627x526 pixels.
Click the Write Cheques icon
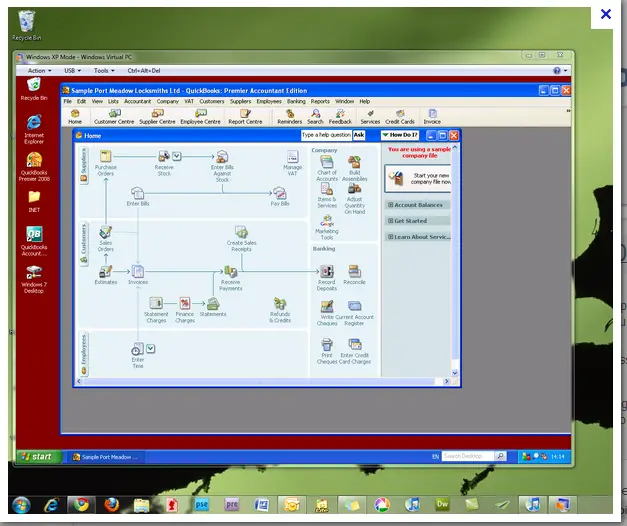(327, 306)
